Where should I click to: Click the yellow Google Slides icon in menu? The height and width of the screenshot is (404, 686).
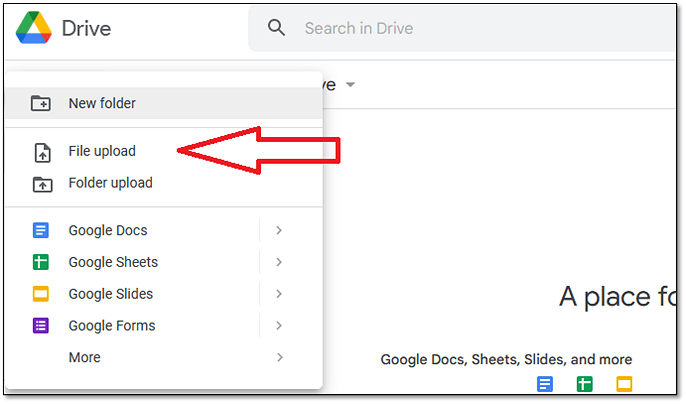pyautogui.click(x=41, y=294)
